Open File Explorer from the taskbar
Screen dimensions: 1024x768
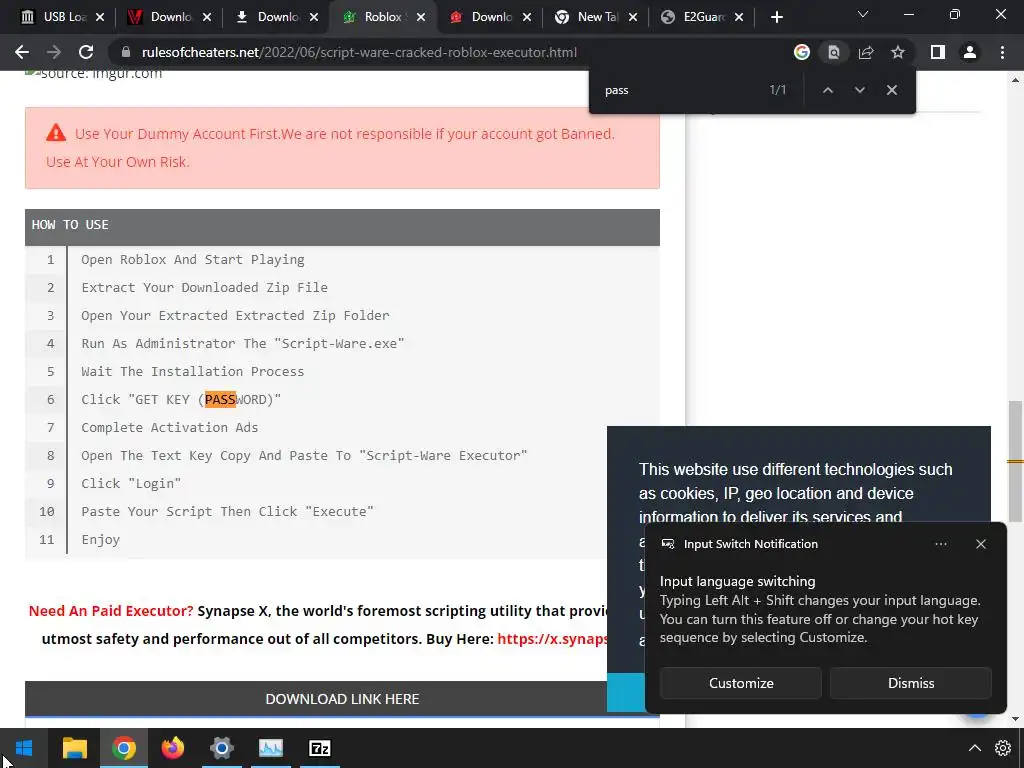pyautogui.click(x=74, y=748)
